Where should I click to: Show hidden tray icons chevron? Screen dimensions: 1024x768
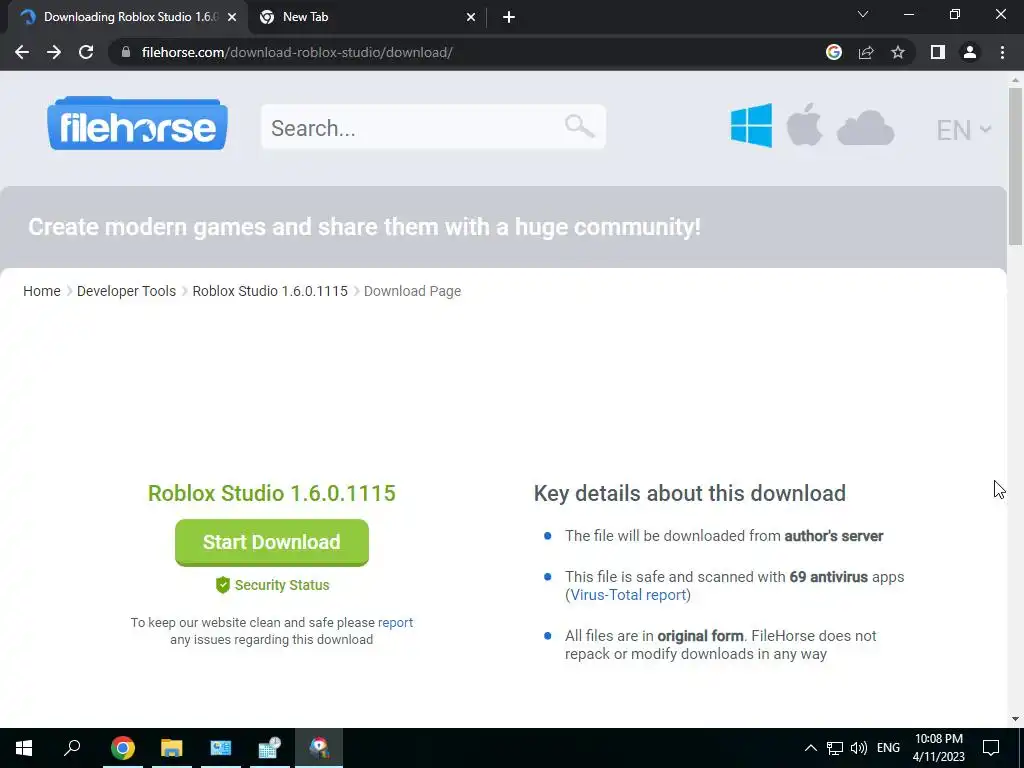tap(810, 748)
